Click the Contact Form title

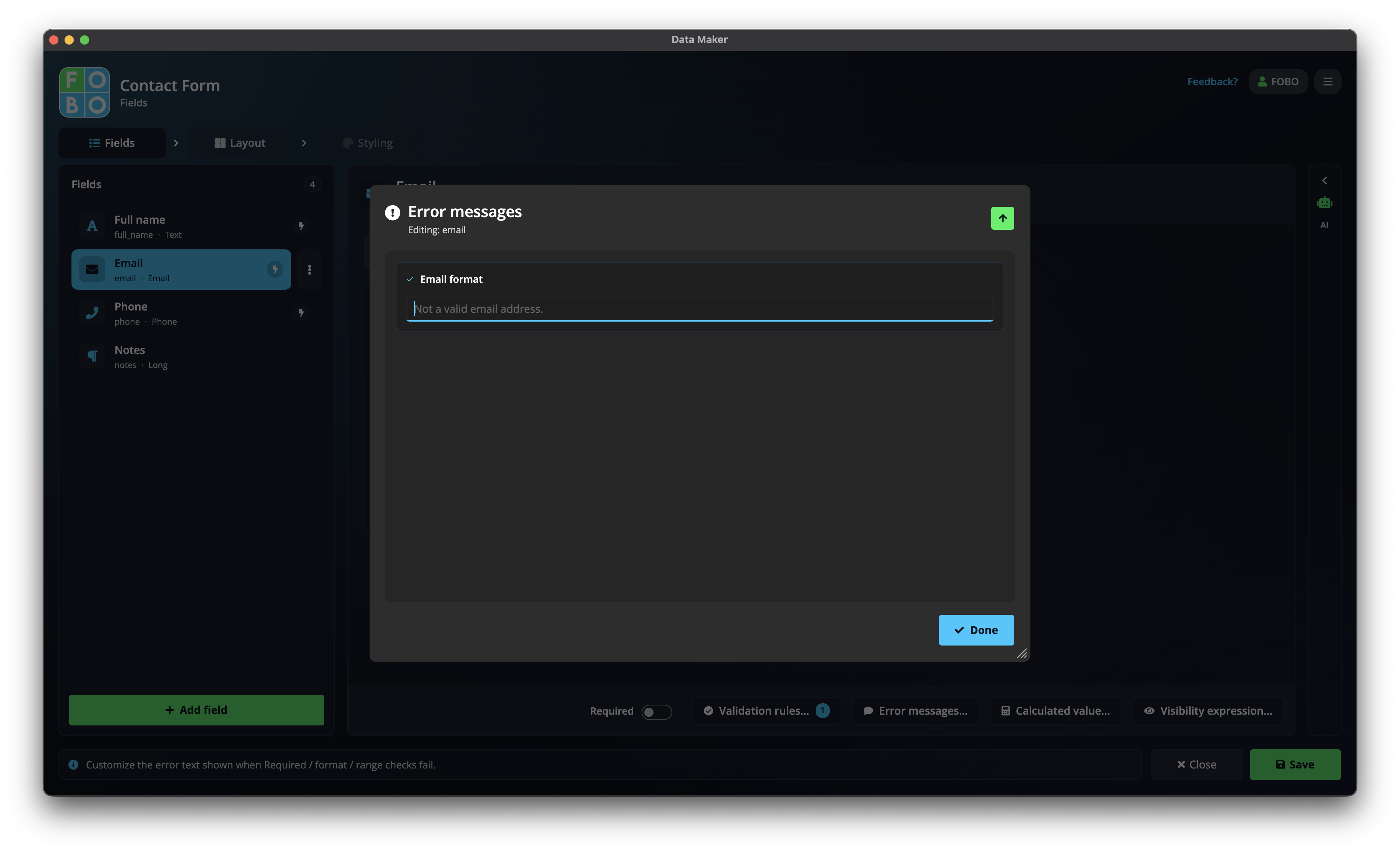click(170, 85)
